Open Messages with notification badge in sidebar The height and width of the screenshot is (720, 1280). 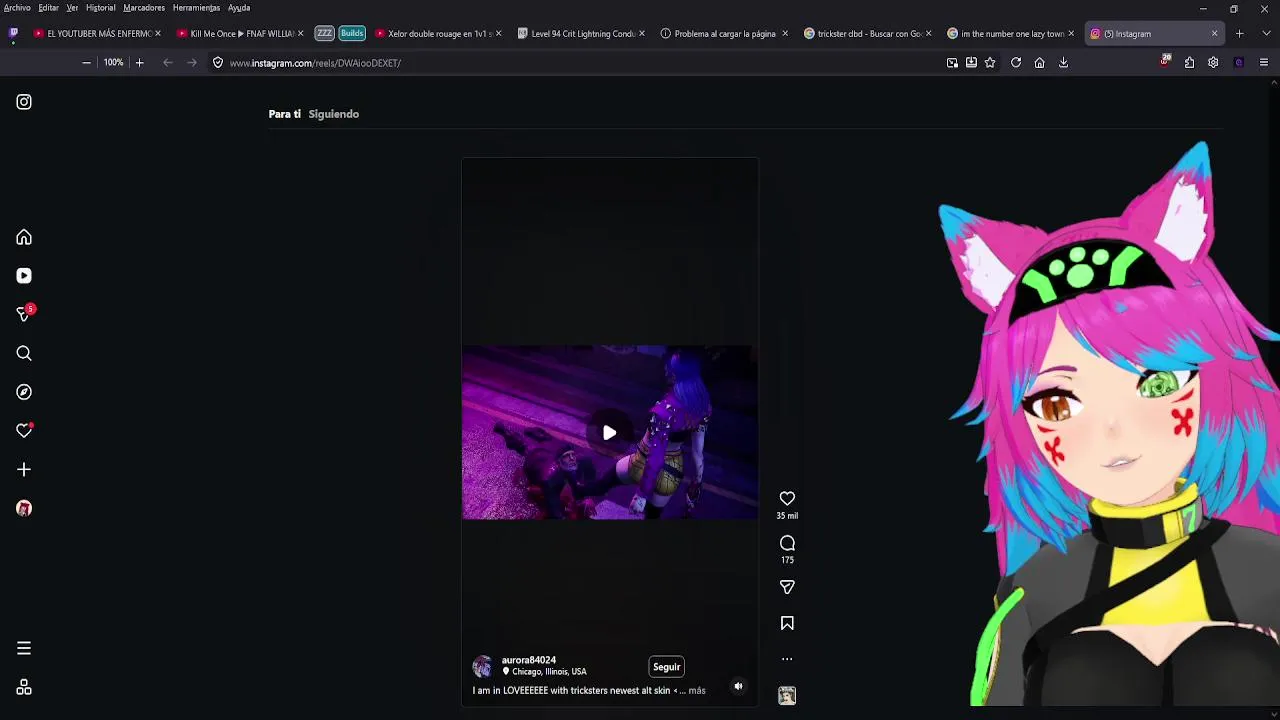pos(24,314)
